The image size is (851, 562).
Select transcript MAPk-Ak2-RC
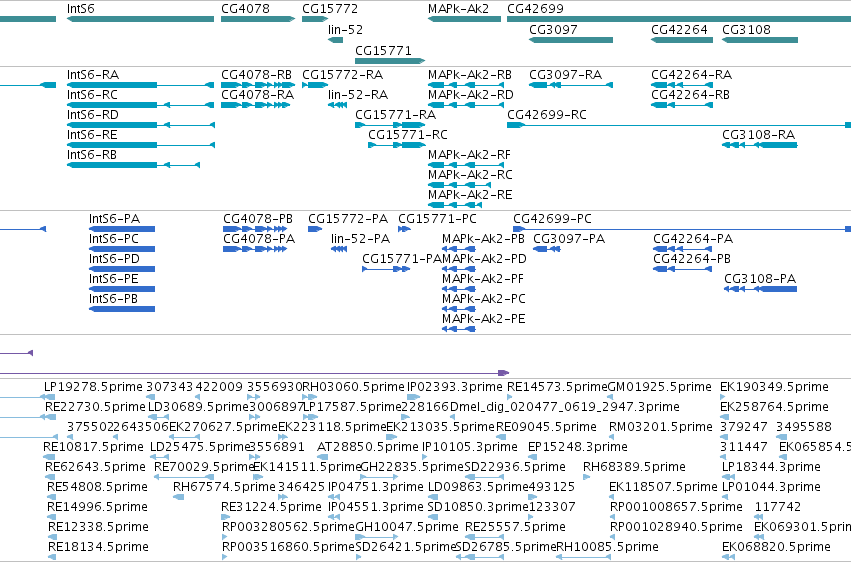pos(470,175)
